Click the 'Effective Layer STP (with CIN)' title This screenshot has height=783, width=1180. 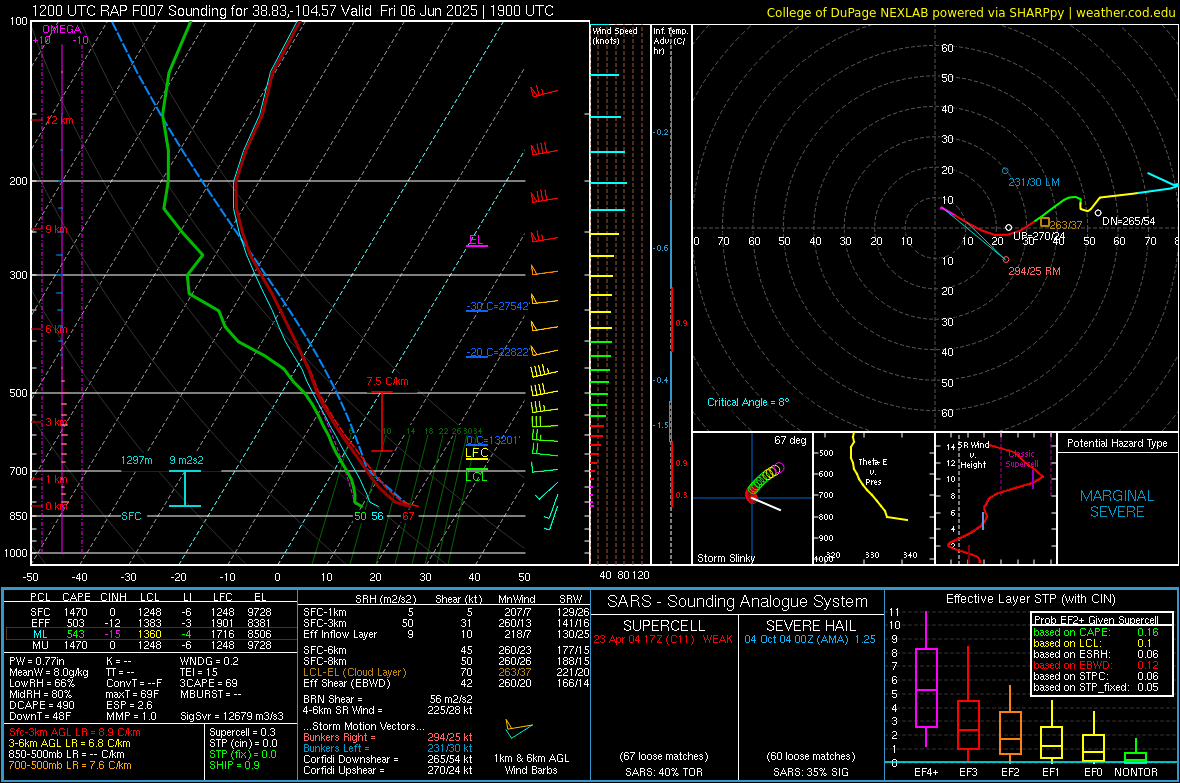coord(1030,599)
